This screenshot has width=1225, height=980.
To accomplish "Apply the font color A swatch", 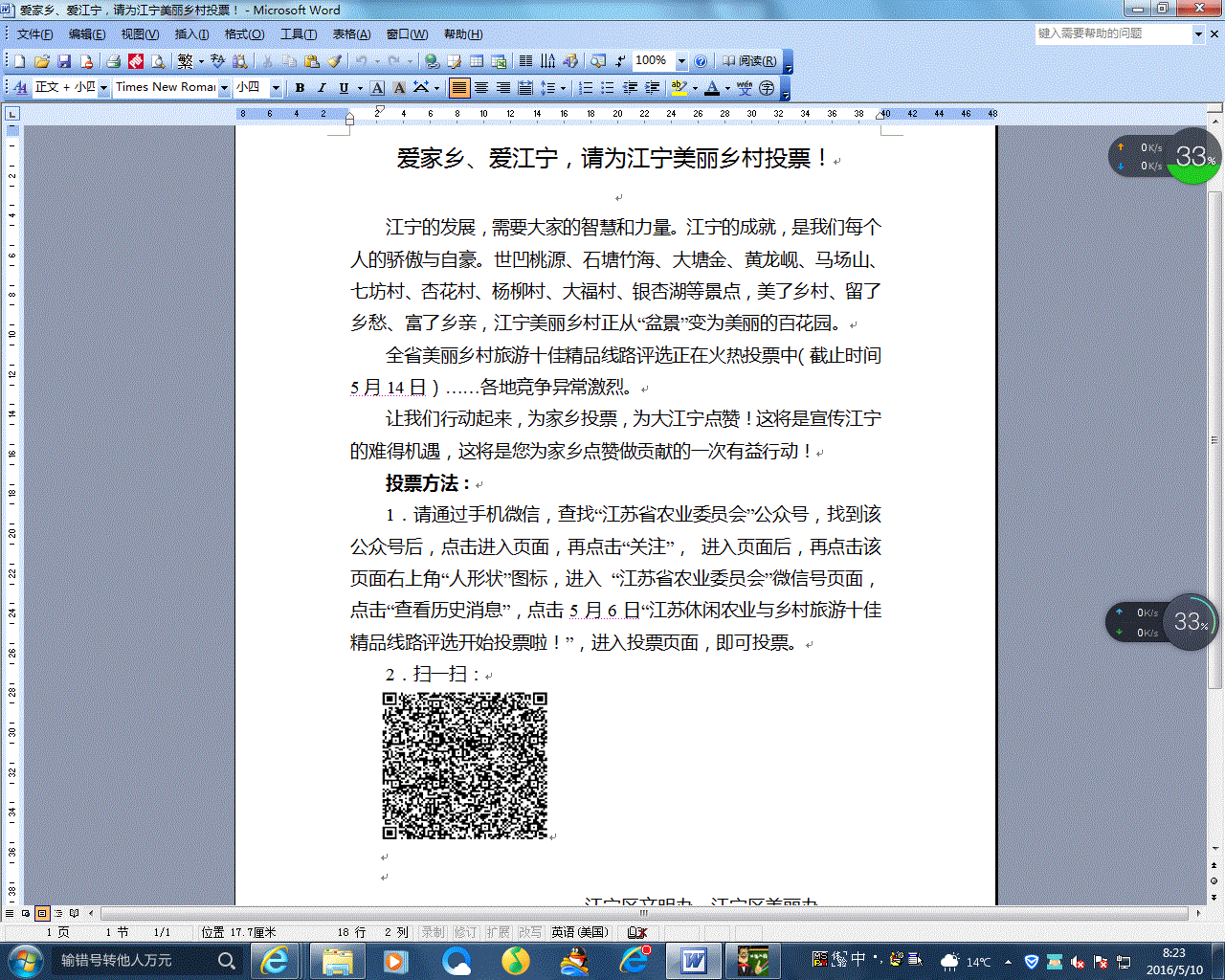I will pyautogui.click(x=712, y=87).
